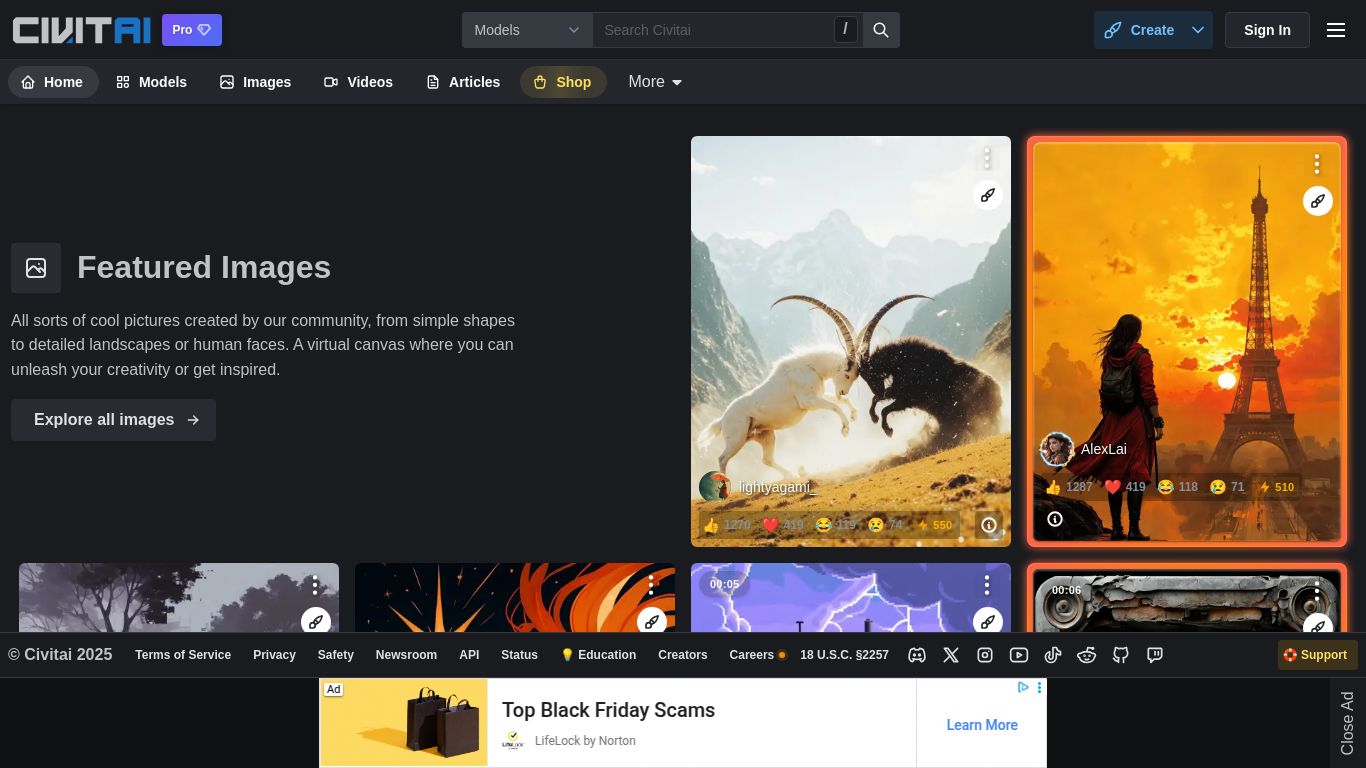Open the Discord link in footer
The height and width of the screenshot is (768, 1366).
[x=917, y=655]
